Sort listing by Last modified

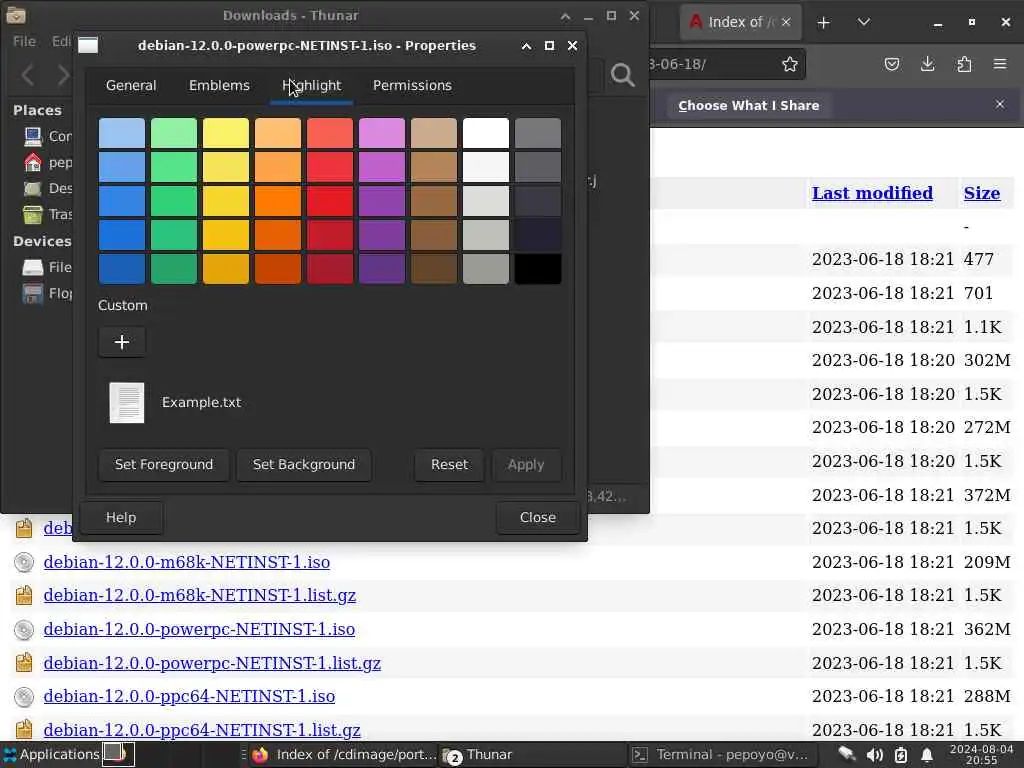[872, 193]
